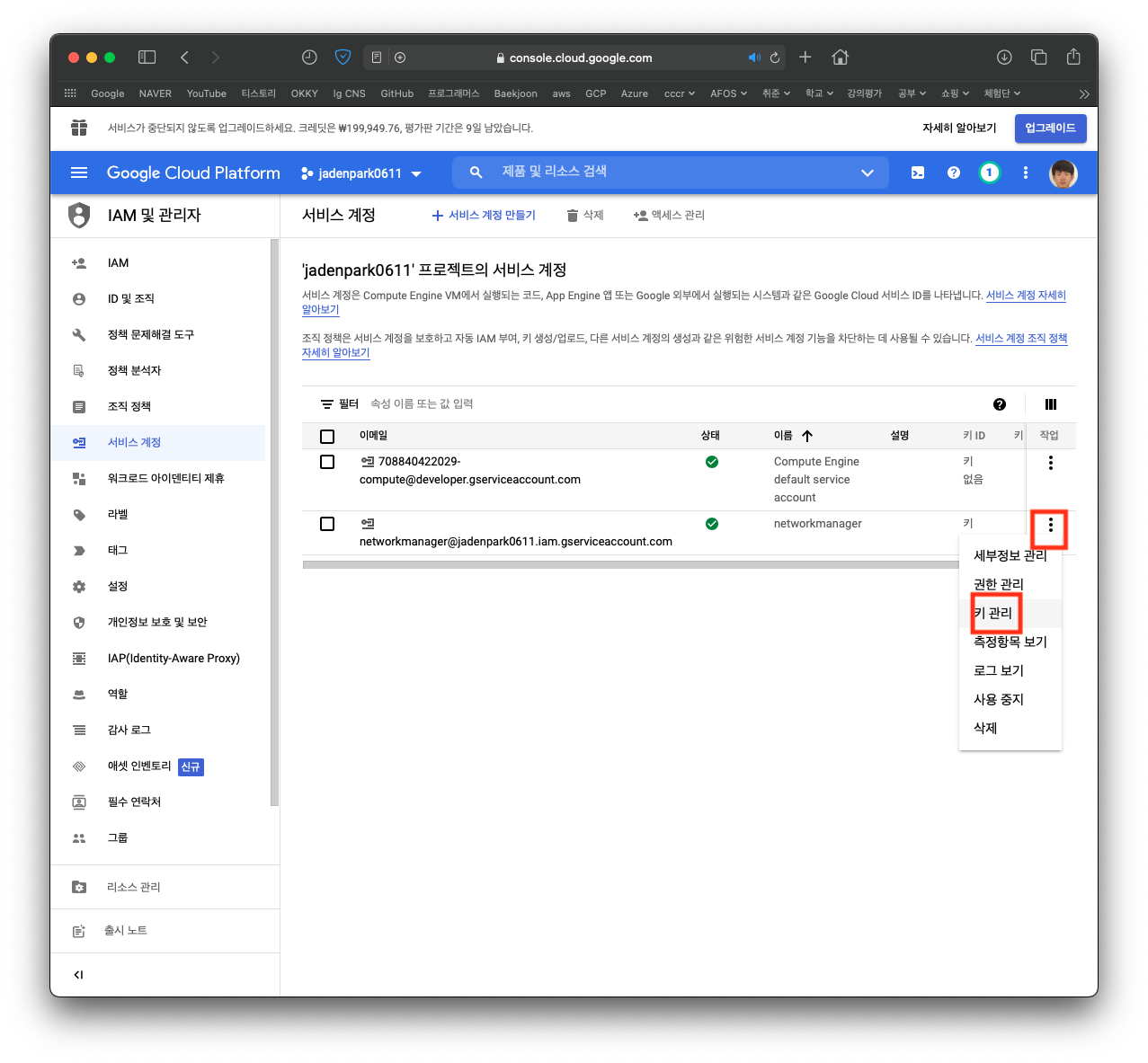Expand the 취준 bookmark folder
The height and width of the screenshot is (1063, 1148).
[776, 93]
